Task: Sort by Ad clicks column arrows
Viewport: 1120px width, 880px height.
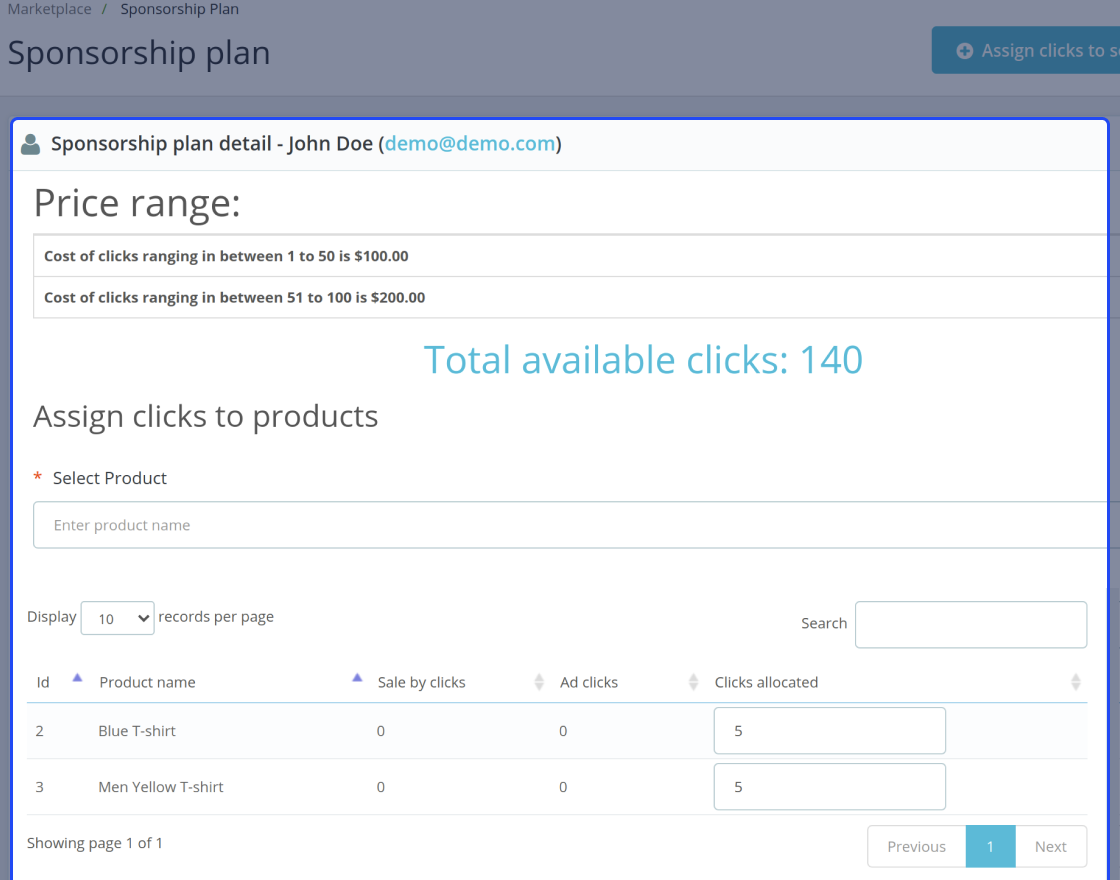Action: [x=693, y=682]
